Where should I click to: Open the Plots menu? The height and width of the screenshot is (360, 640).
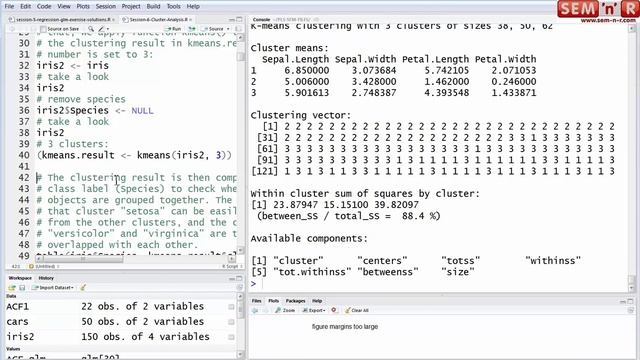(x=83, y=7)
